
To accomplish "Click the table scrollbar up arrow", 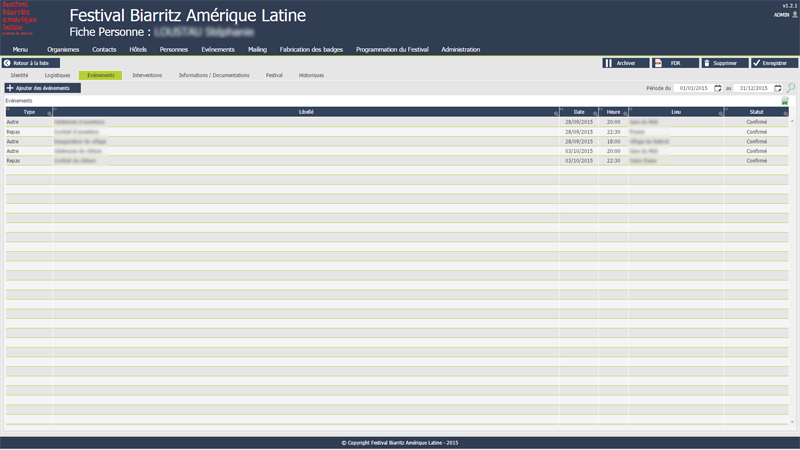I will 792,121.
